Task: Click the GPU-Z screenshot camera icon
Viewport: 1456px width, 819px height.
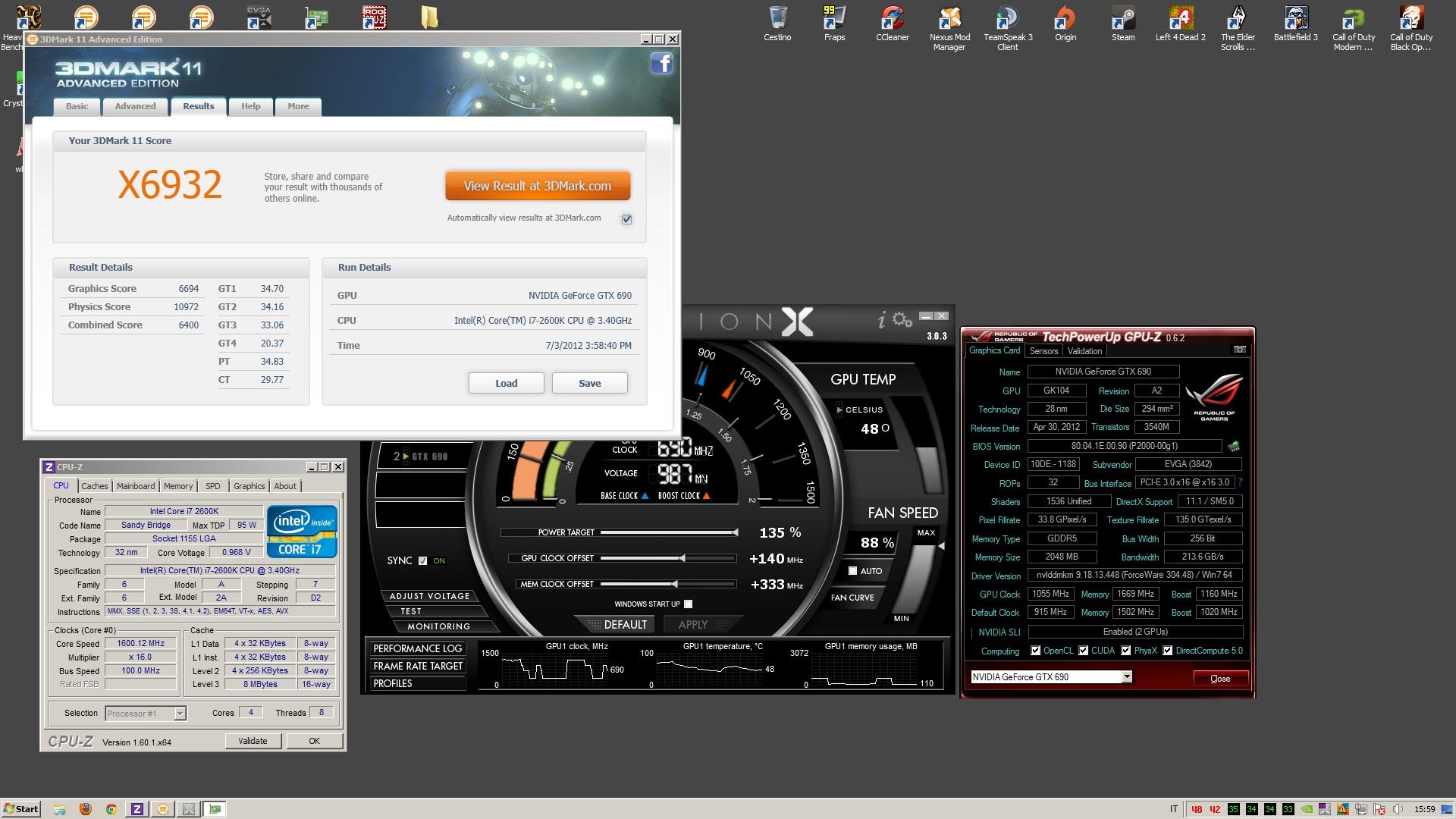Action: click(x=1239, y=350)
